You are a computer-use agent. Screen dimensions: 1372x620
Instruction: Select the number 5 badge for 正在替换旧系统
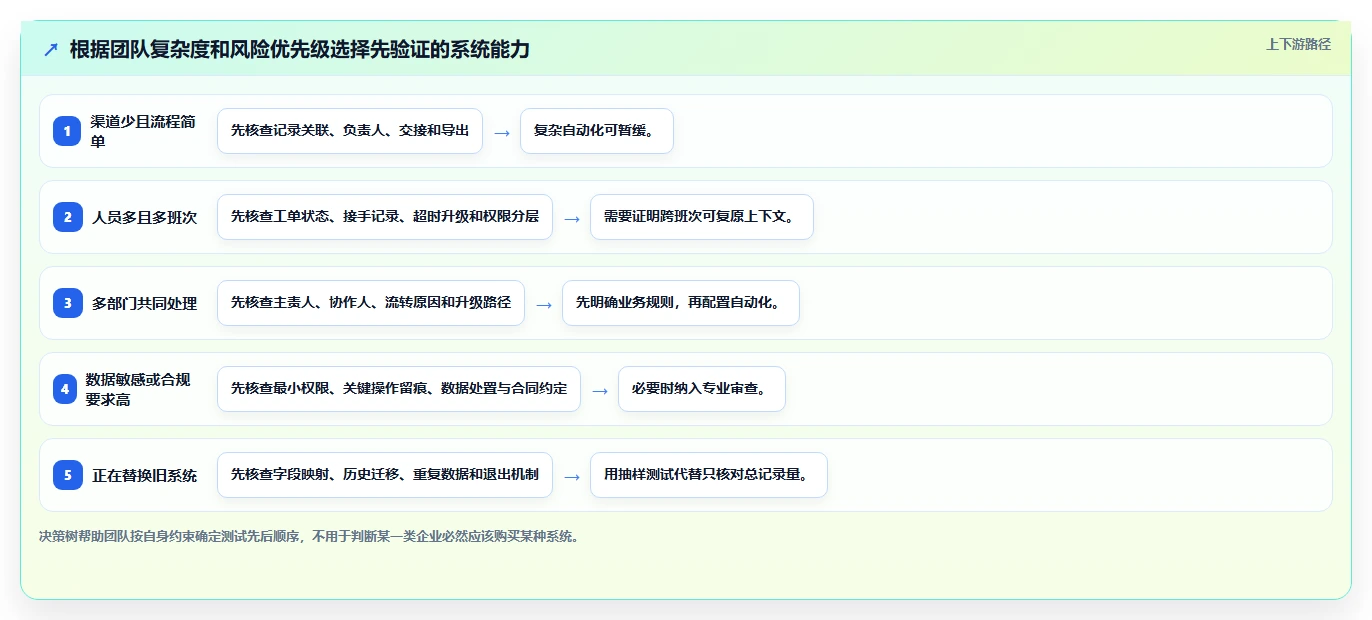point(67,475)
